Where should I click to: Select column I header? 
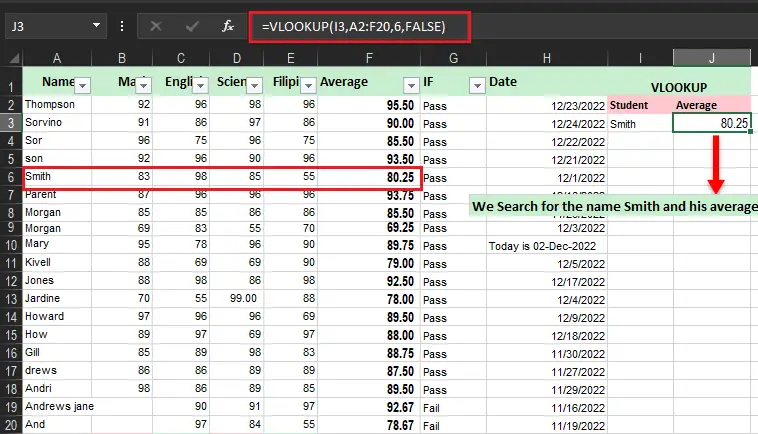(x=640, y=58)
